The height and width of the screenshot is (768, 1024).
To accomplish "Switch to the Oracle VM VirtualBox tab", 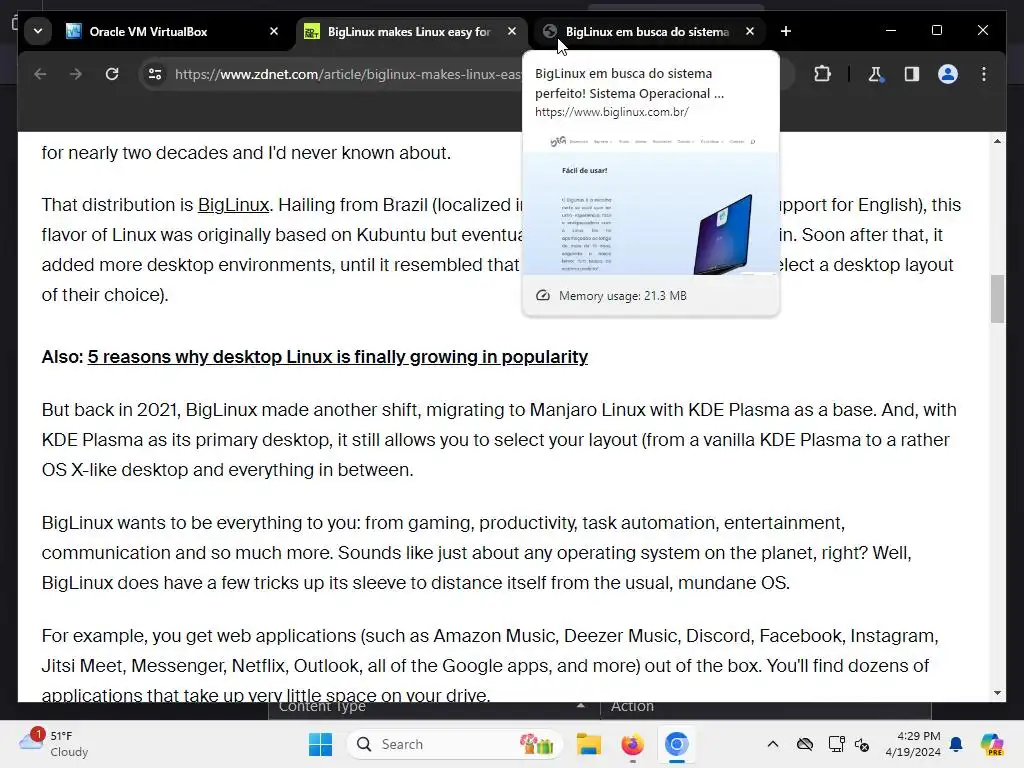I will click(x=172, y=31).
